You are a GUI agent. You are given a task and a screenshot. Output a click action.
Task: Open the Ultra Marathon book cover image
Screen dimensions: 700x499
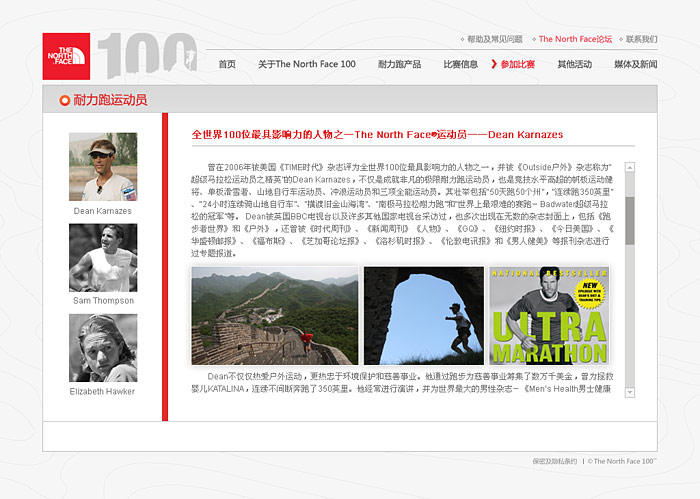pyautogui.click(x=550, y=316)
